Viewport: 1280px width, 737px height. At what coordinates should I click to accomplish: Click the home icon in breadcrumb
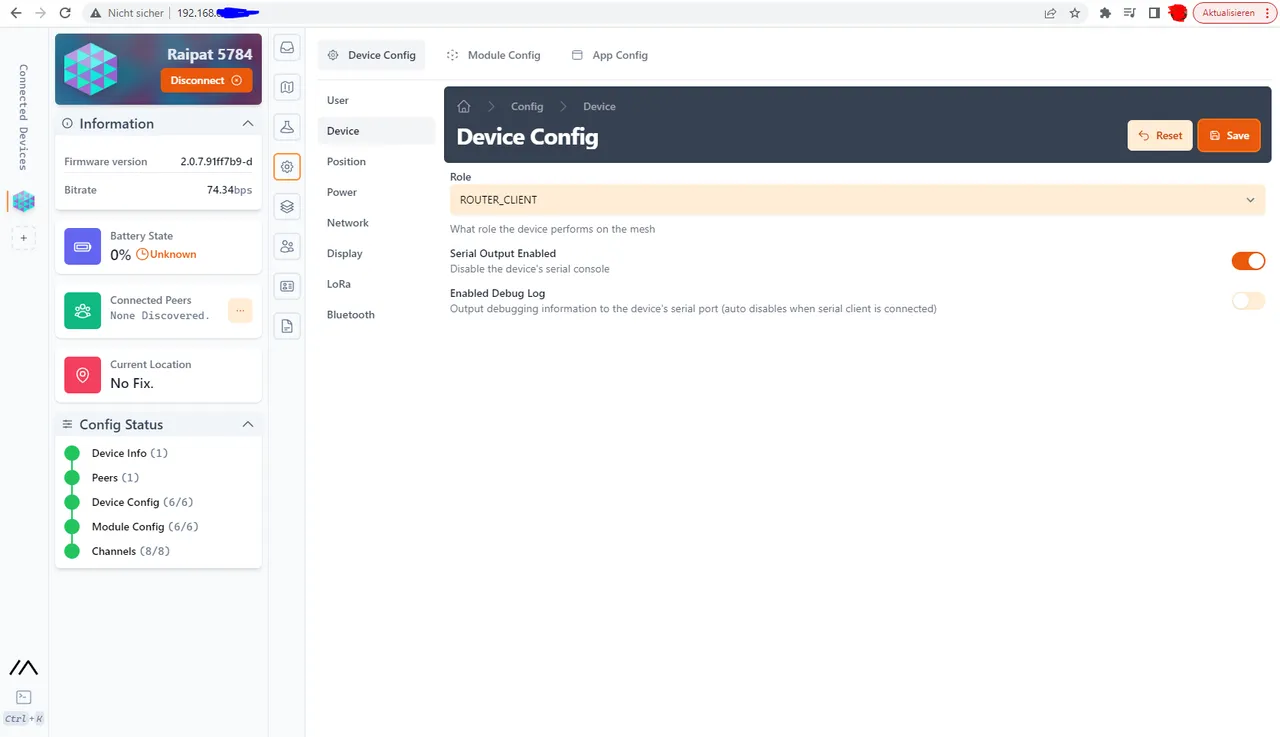pyautogui.click(x=464, y=106)
